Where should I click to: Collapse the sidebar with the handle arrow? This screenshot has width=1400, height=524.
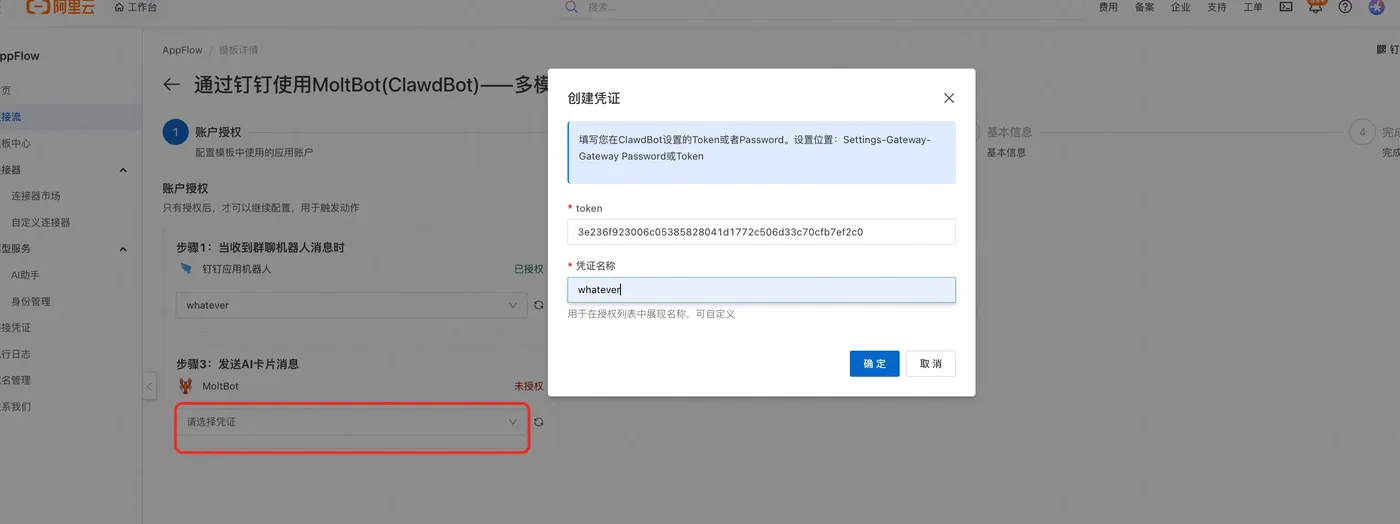click(x=150, y=386)
